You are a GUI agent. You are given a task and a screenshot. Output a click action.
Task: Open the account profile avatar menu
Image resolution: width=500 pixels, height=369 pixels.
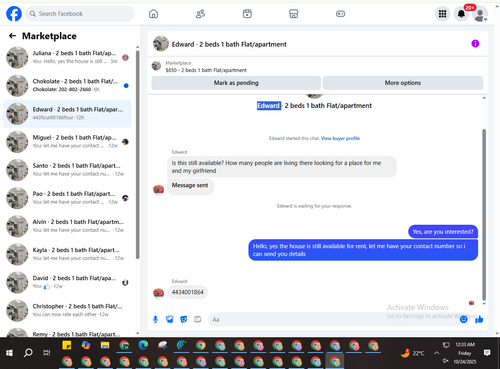click(x=480, y=14)
